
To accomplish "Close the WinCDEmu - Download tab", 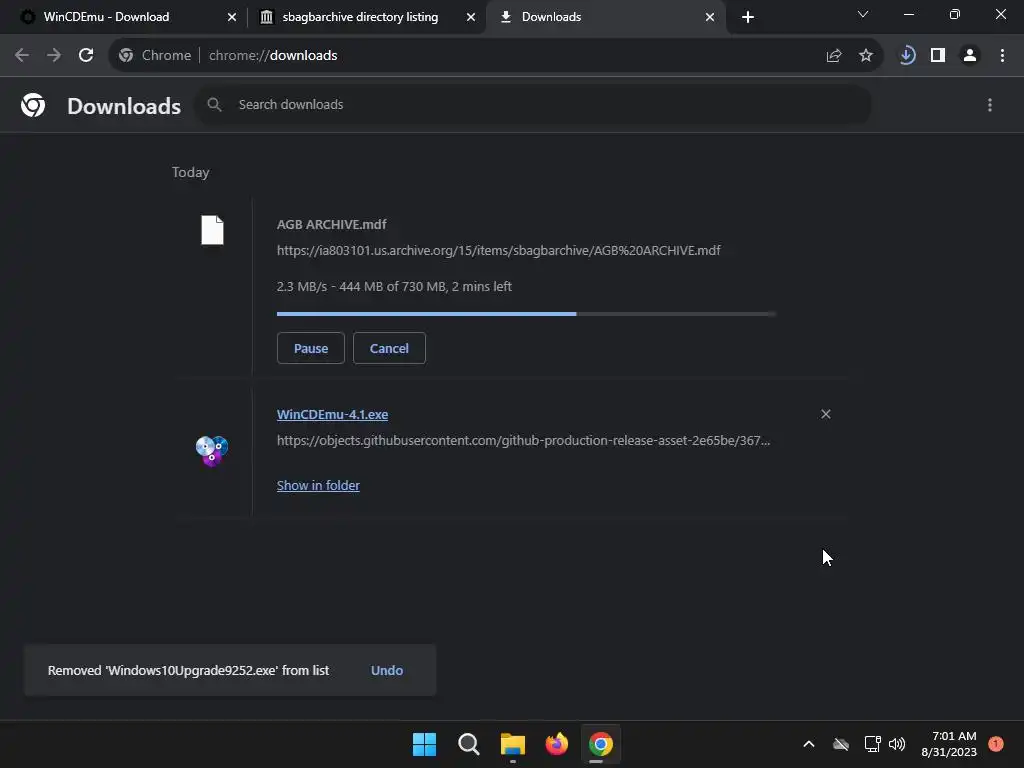I will click(232, 17).
